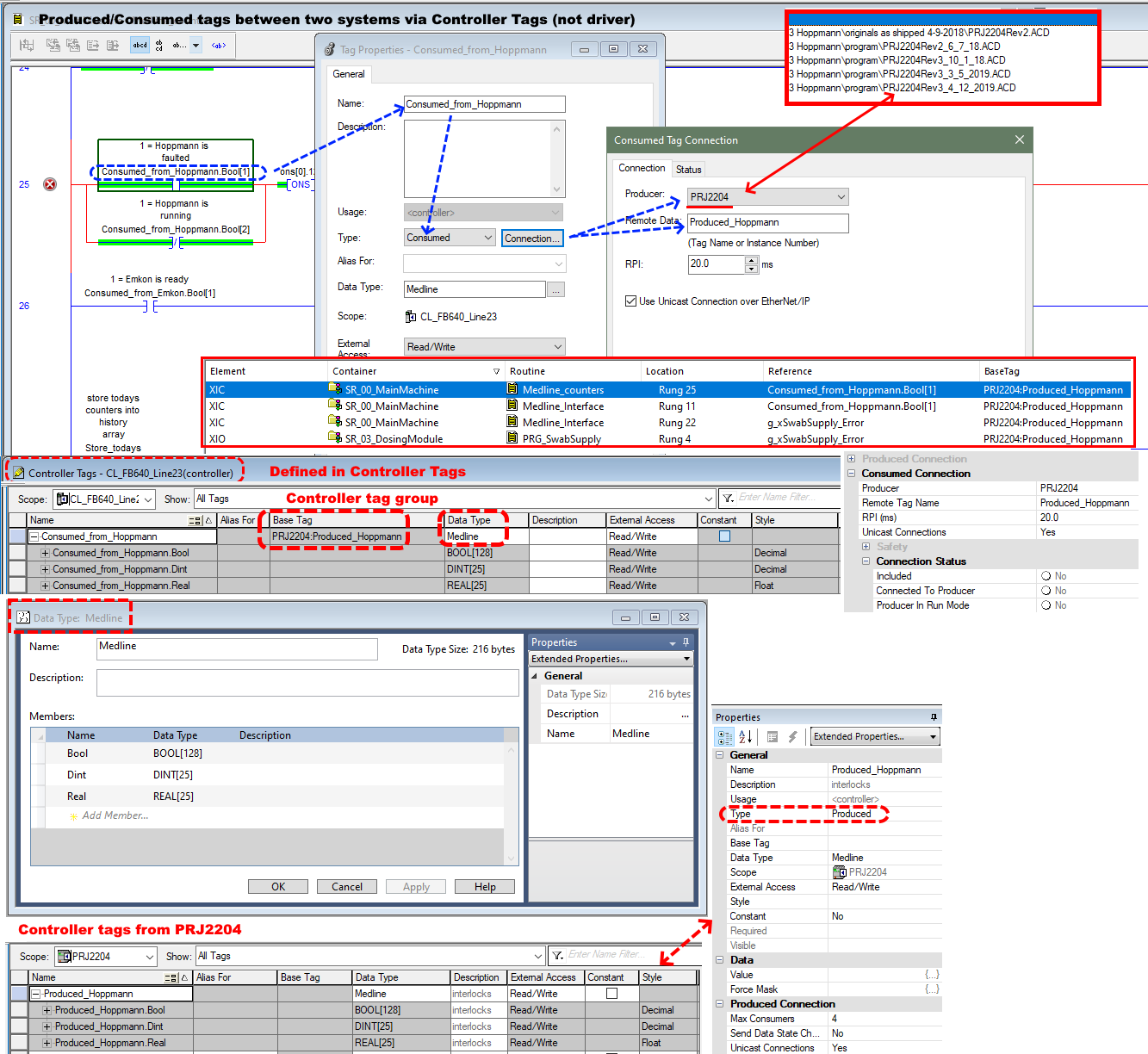Switch to the Status tab
Screen dimensions: 1148x1054
coord(688,170)
